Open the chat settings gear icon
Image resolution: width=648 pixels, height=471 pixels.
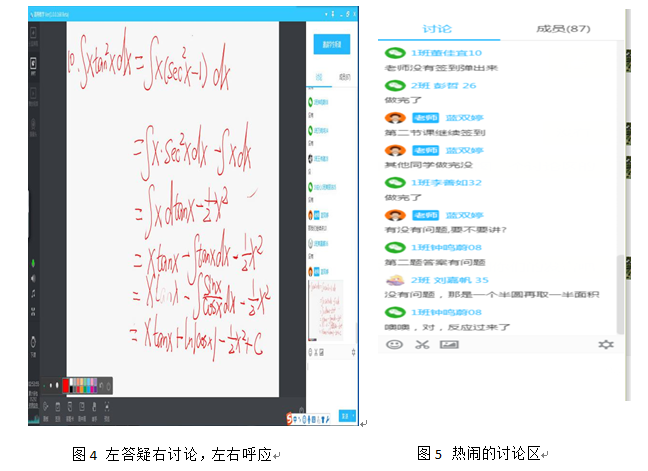click(x=606, y=344)
